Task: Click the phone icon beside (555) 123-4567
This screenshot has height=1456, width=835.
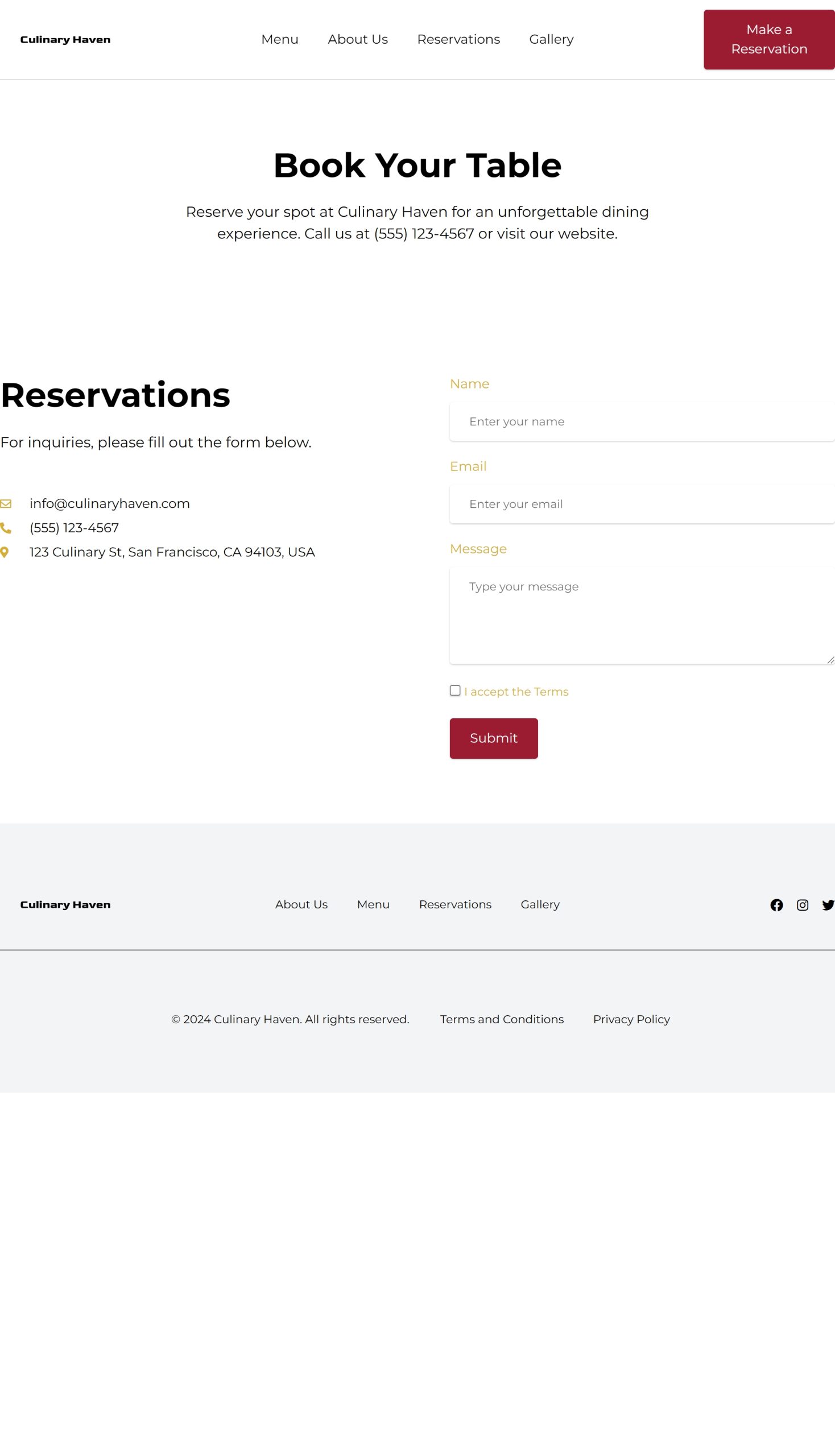Action: pyautogui.click(x=6, y=528)
